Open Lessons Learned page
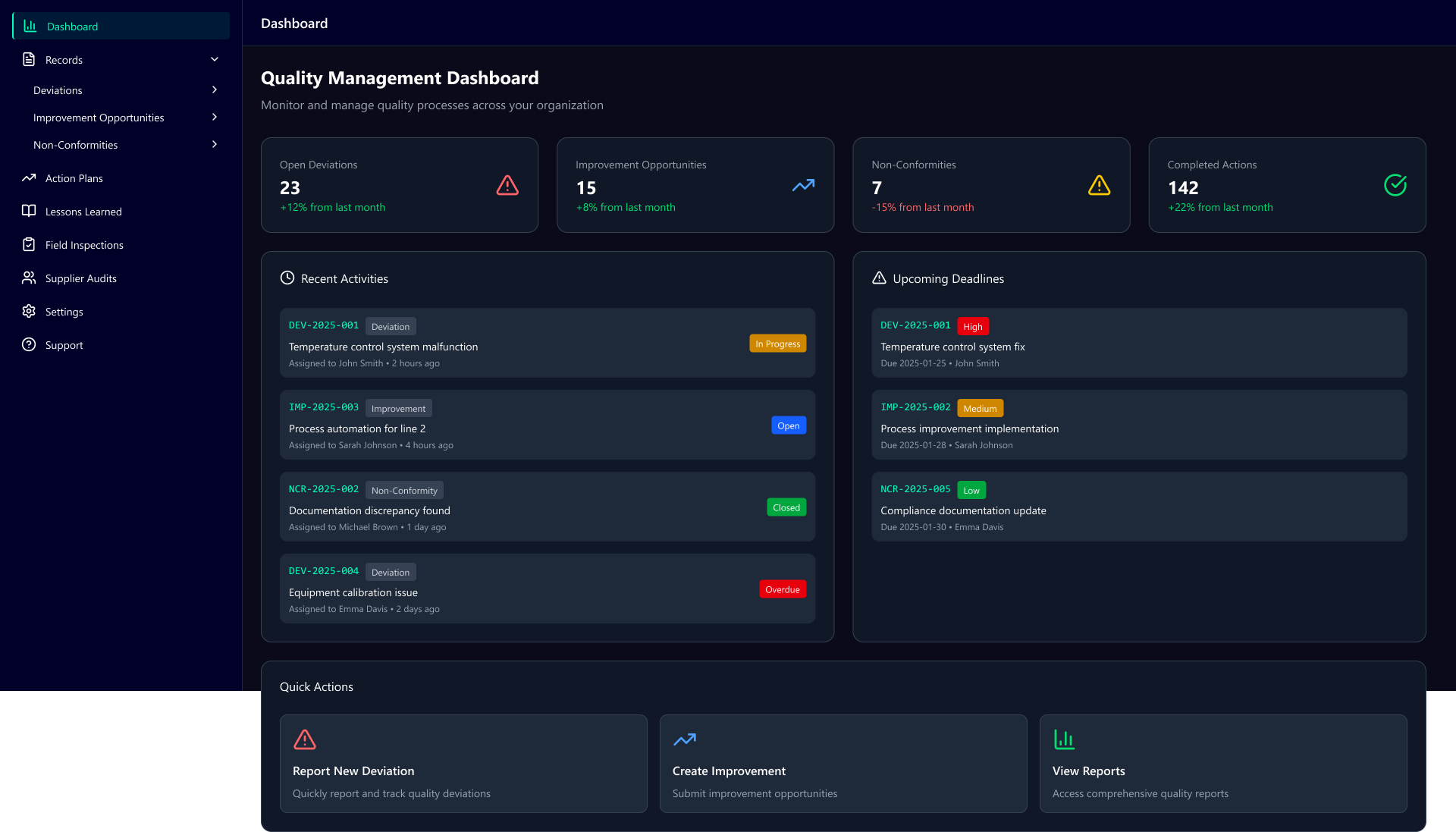The width and height of the screenshot is (1456, 832). 121,211
